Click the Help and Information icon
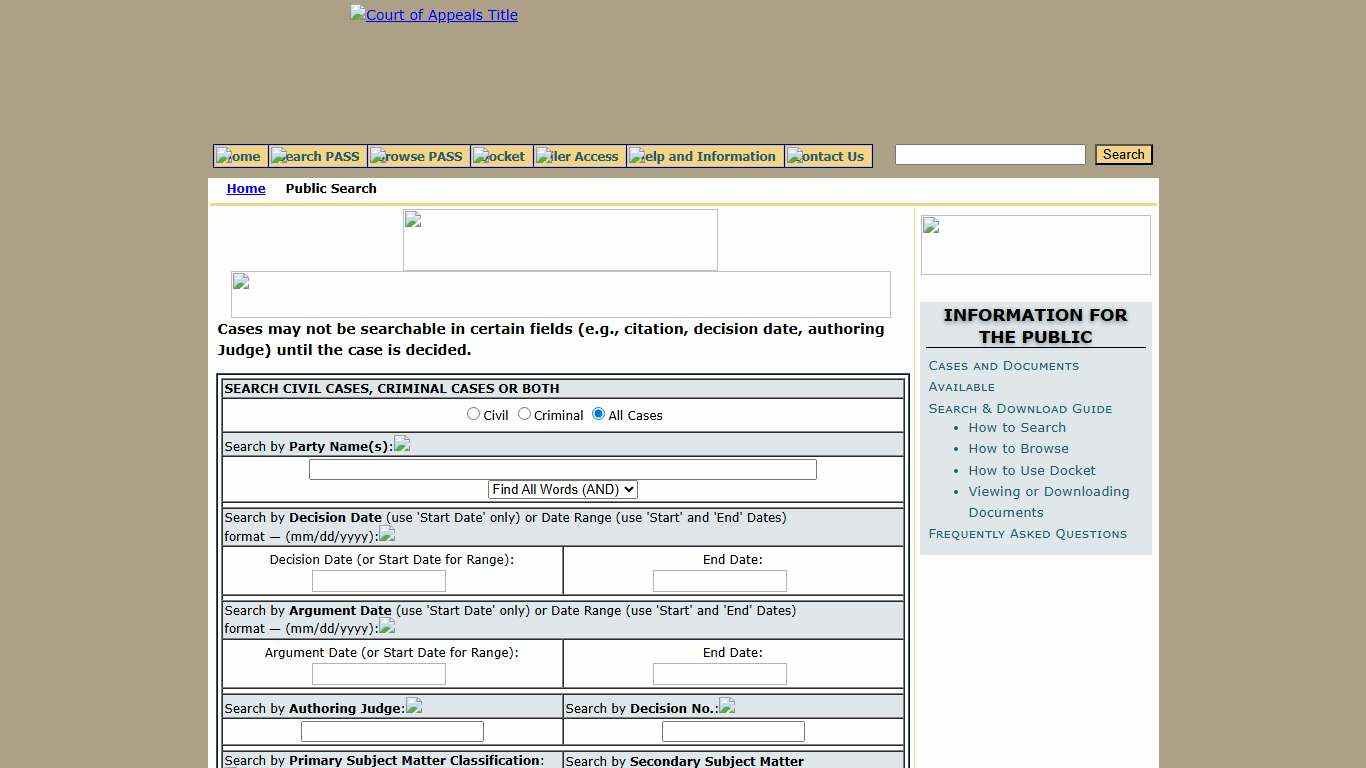 click(703, 156)
